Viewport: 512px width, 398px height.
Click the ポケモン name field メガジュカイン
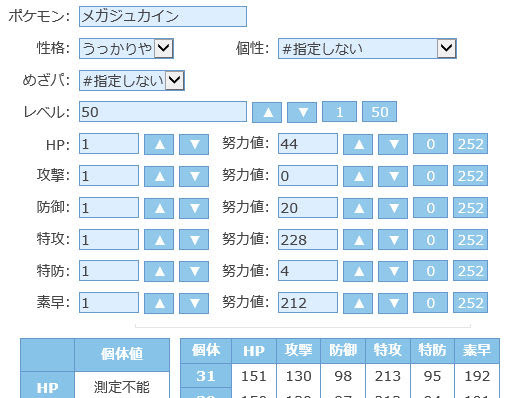pyautogui.click(x=163, y=16)
